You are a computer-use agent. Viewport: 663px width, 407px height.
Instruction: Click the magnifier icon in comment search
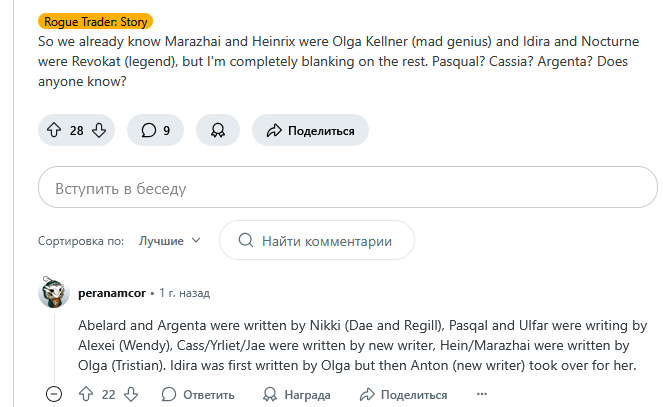[244, 241]
